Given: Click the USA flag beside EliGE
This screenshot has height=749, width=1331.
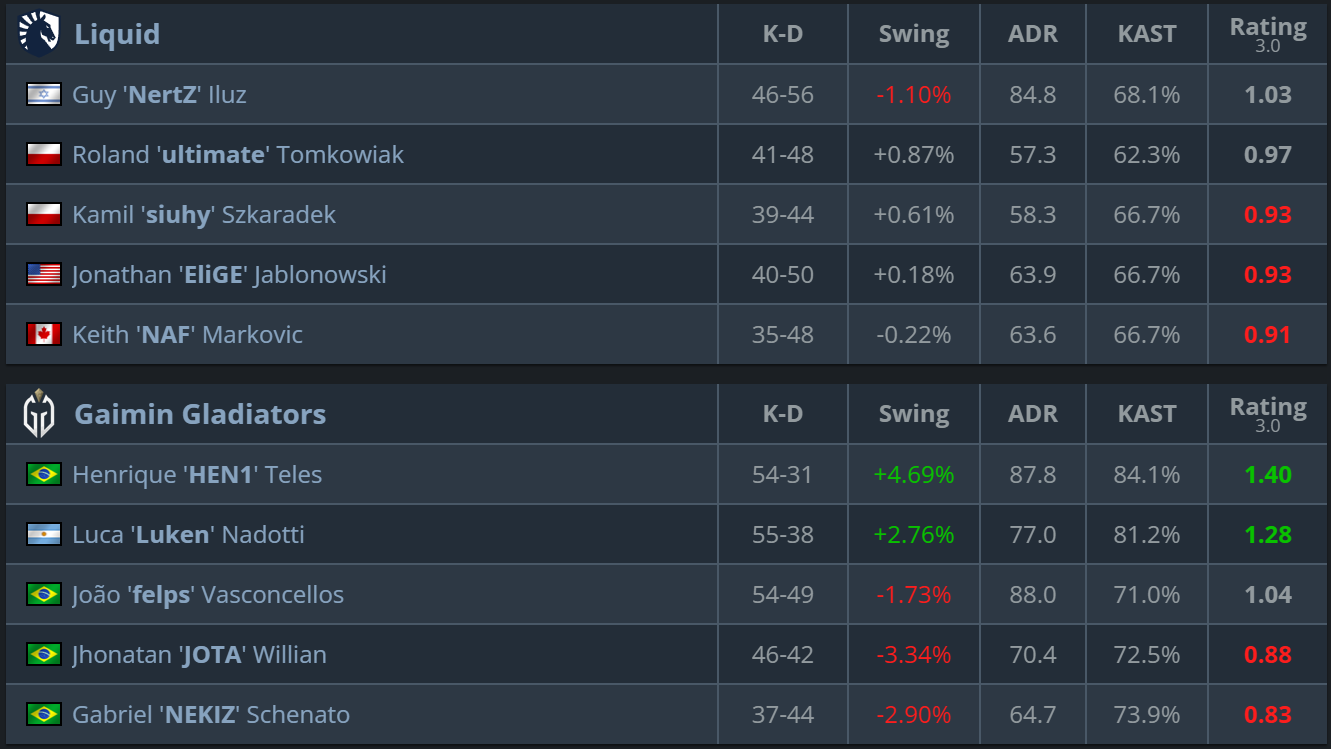Looking at the screenshot, I should pos(44,275).
